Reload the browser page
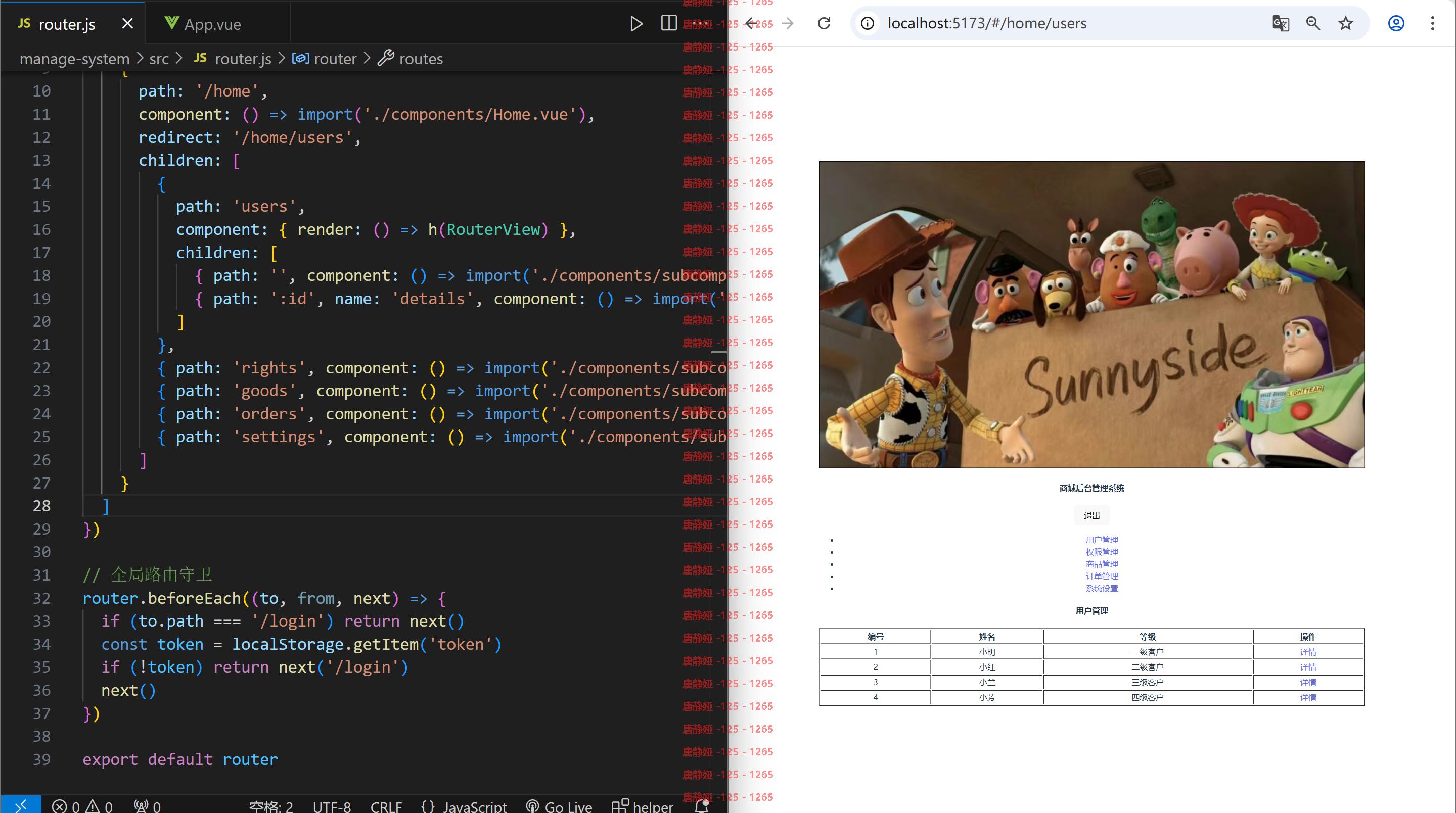The height and width of the screenshot is (813, 1456). click(x=824, y=23)
